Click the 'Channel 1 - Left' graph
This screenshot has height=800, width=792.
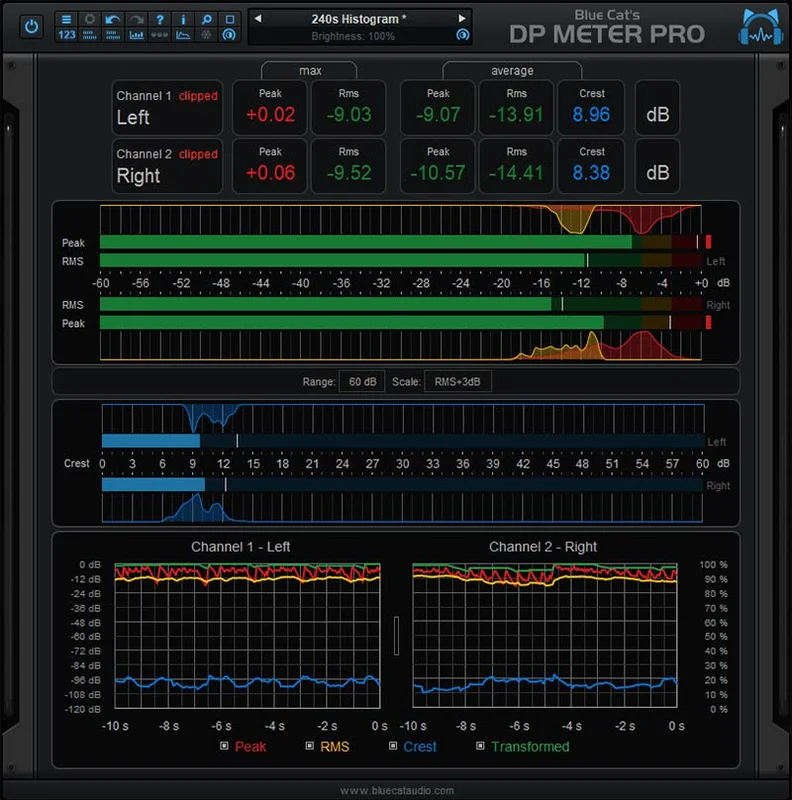pos(248,636)
